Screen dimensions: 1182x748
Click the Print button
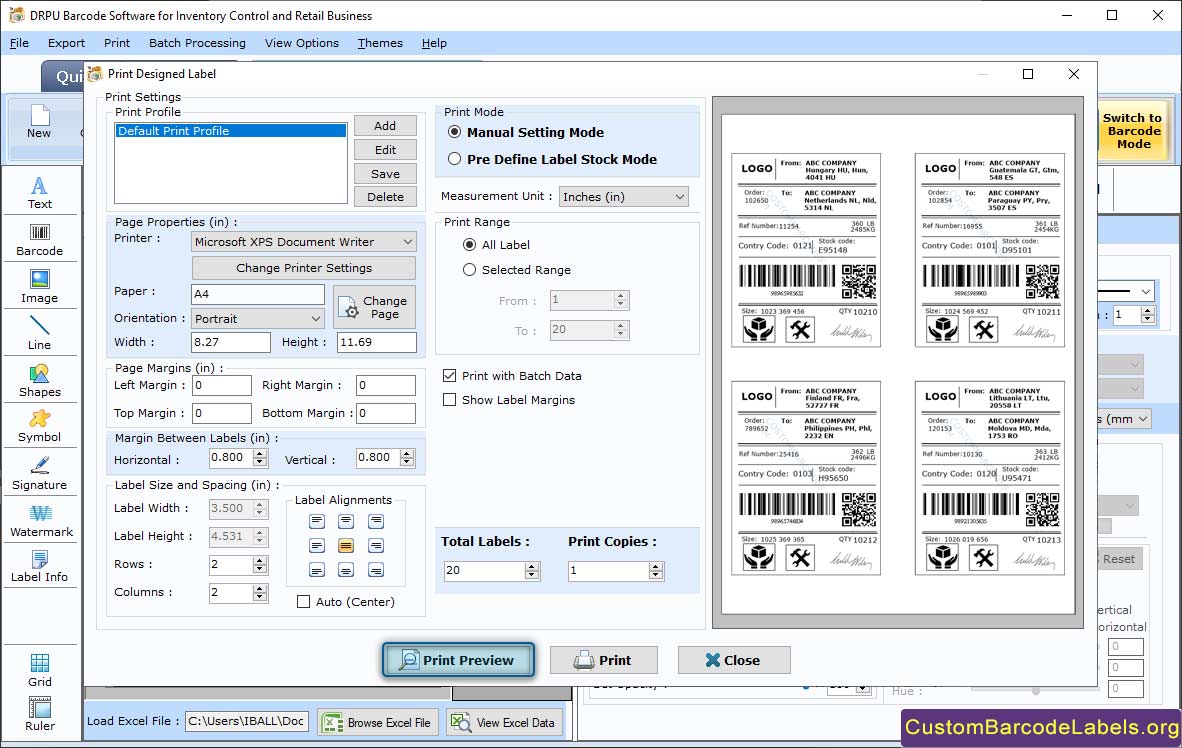tap(603, 660)
